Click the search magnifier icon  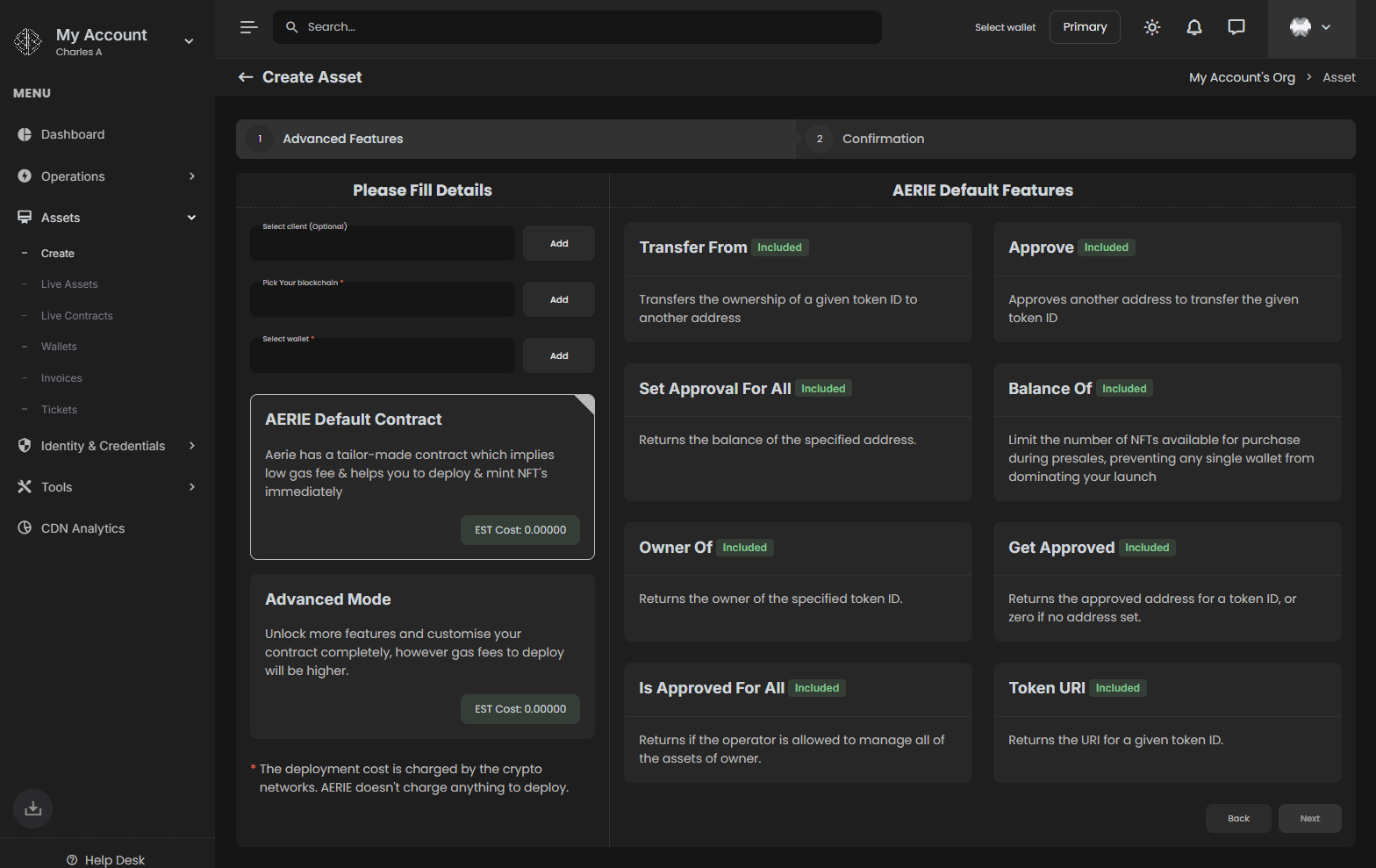292,27
